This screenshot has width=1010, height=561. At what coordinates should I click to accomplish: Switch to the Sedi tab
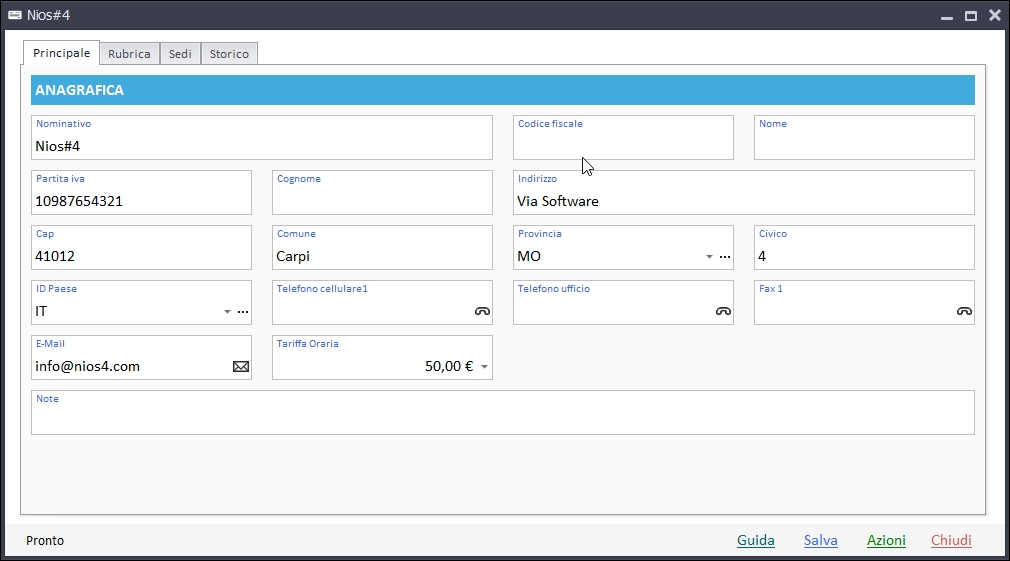[180, 54]
